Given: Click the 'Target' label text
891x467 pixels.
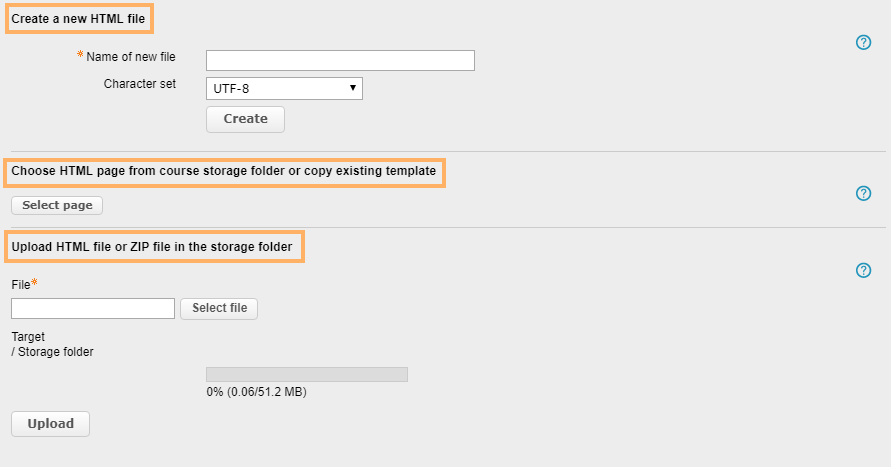Looking at the screenshot, I should [x=28, y=337].
